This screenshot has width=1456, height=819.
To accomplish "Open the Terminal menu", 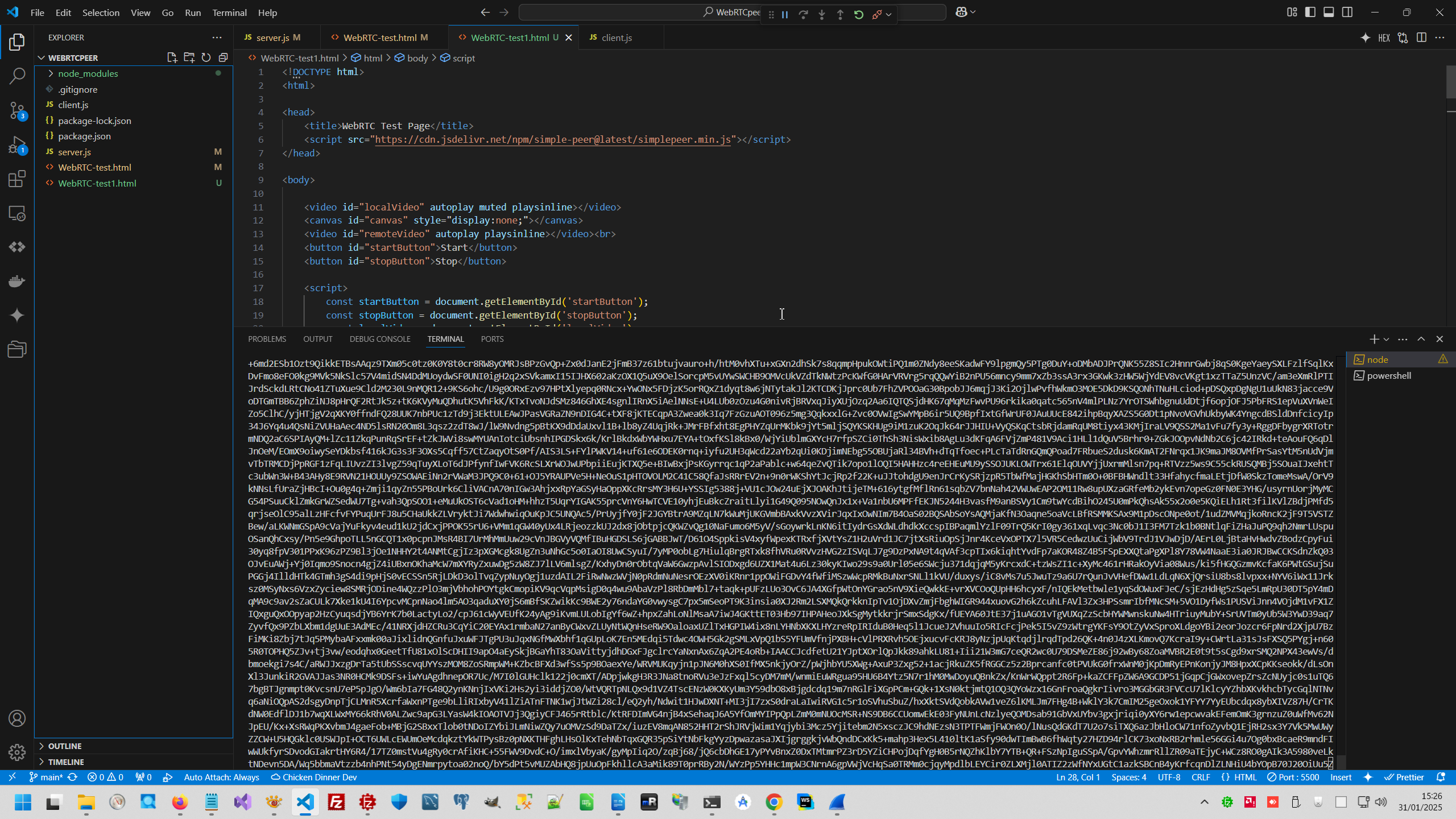I will [229, 13].
